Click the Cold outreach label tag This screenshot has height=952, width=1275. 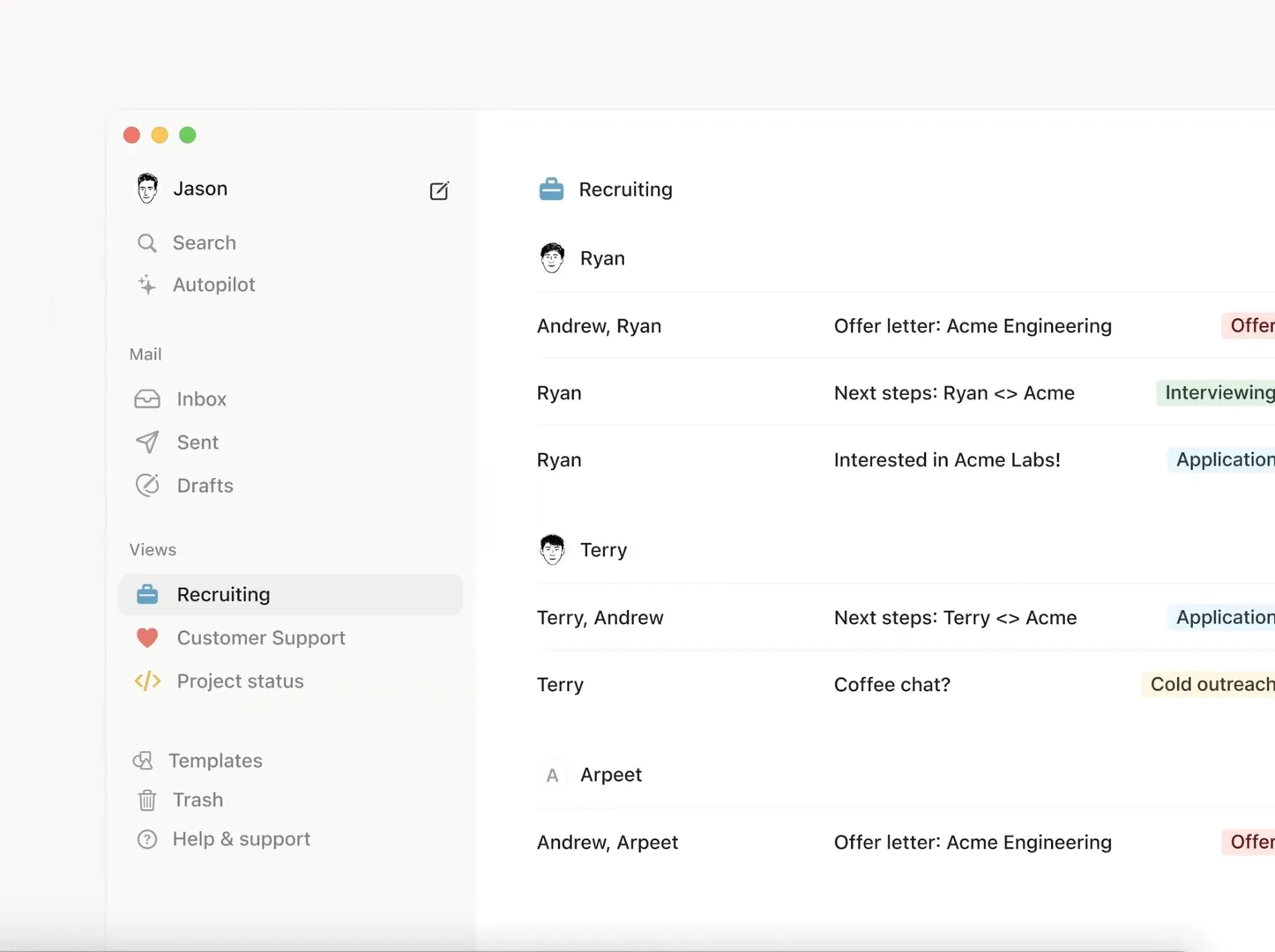pyautogui.click(x=1210, y=685)
